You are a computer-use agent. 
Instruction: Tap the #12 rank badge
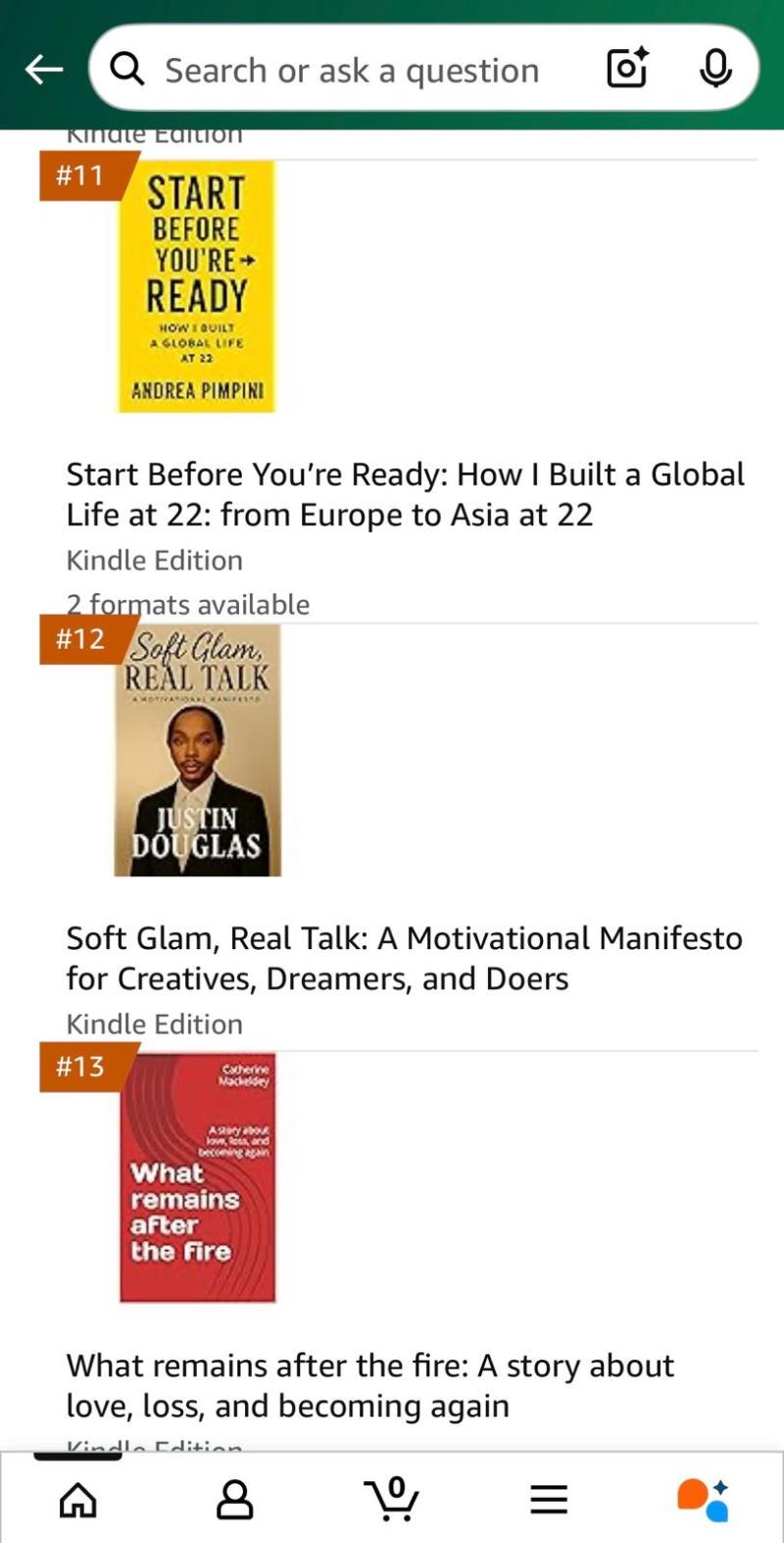(x=80, y=639)
